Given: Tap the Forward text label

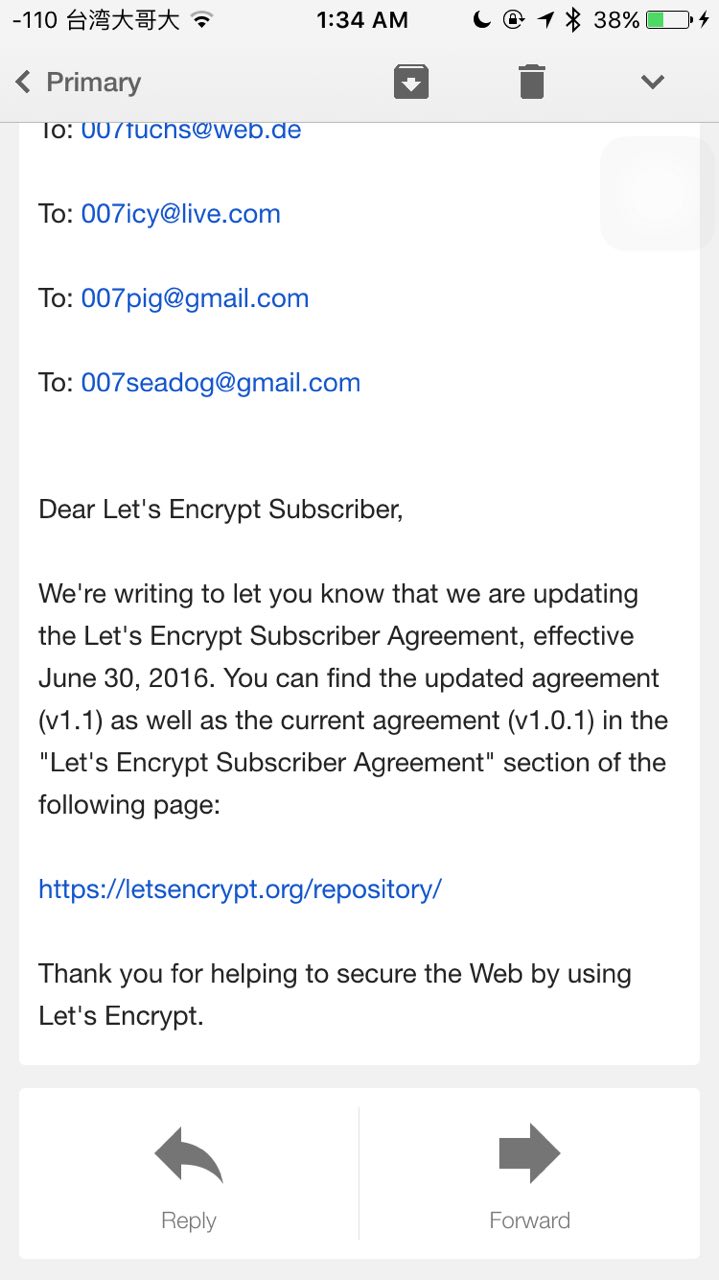Looking at the screenshot, I should pyautogui.click(x=529, y=1220).
